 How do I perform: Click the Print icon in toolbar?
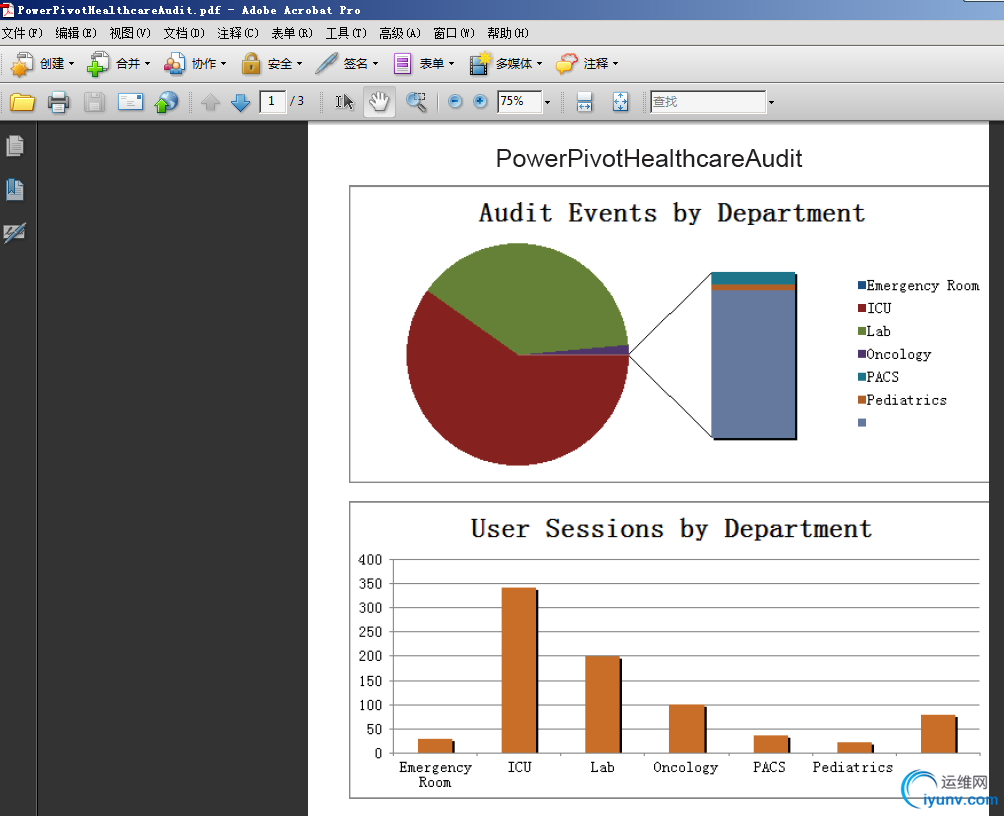[x=58, y=102]
